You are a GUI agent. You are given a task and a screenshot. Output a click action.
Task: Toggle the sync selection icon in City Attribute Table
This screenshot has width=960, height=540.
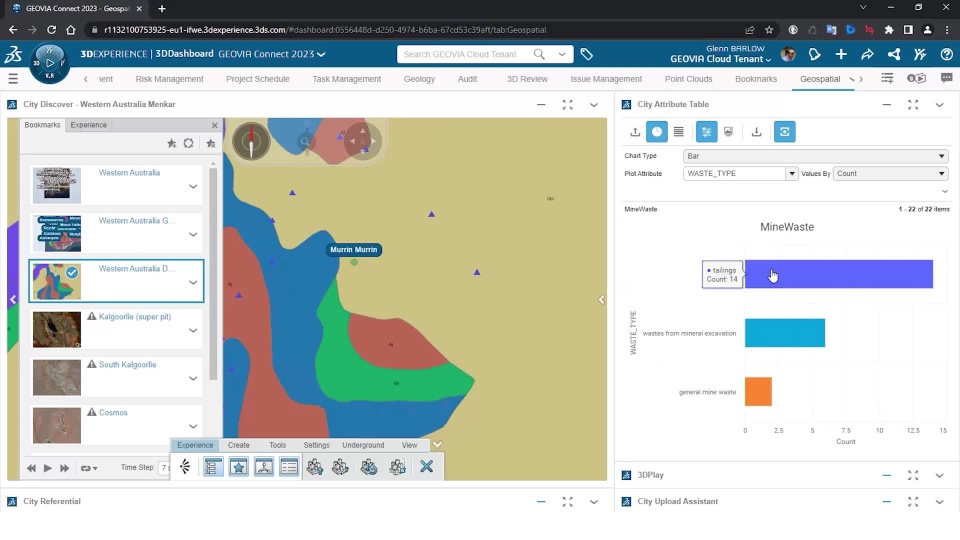784,132
